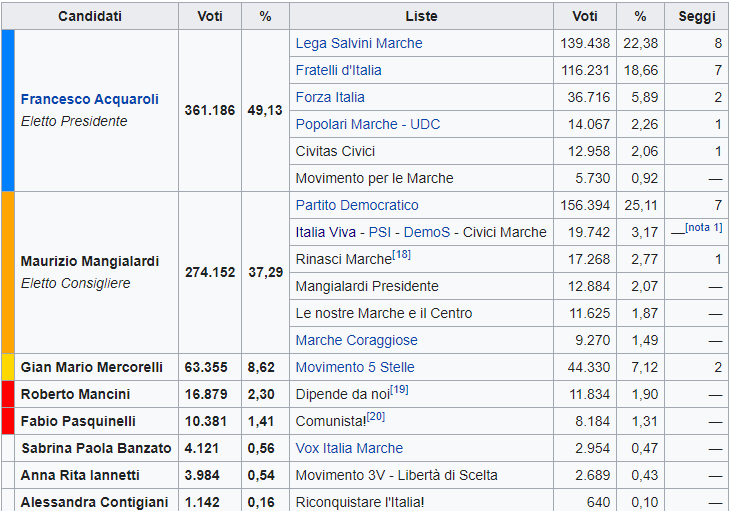Screen dimensions: 729x511
Task: Open the Popolari Marche link
Action: click(341, 124)
